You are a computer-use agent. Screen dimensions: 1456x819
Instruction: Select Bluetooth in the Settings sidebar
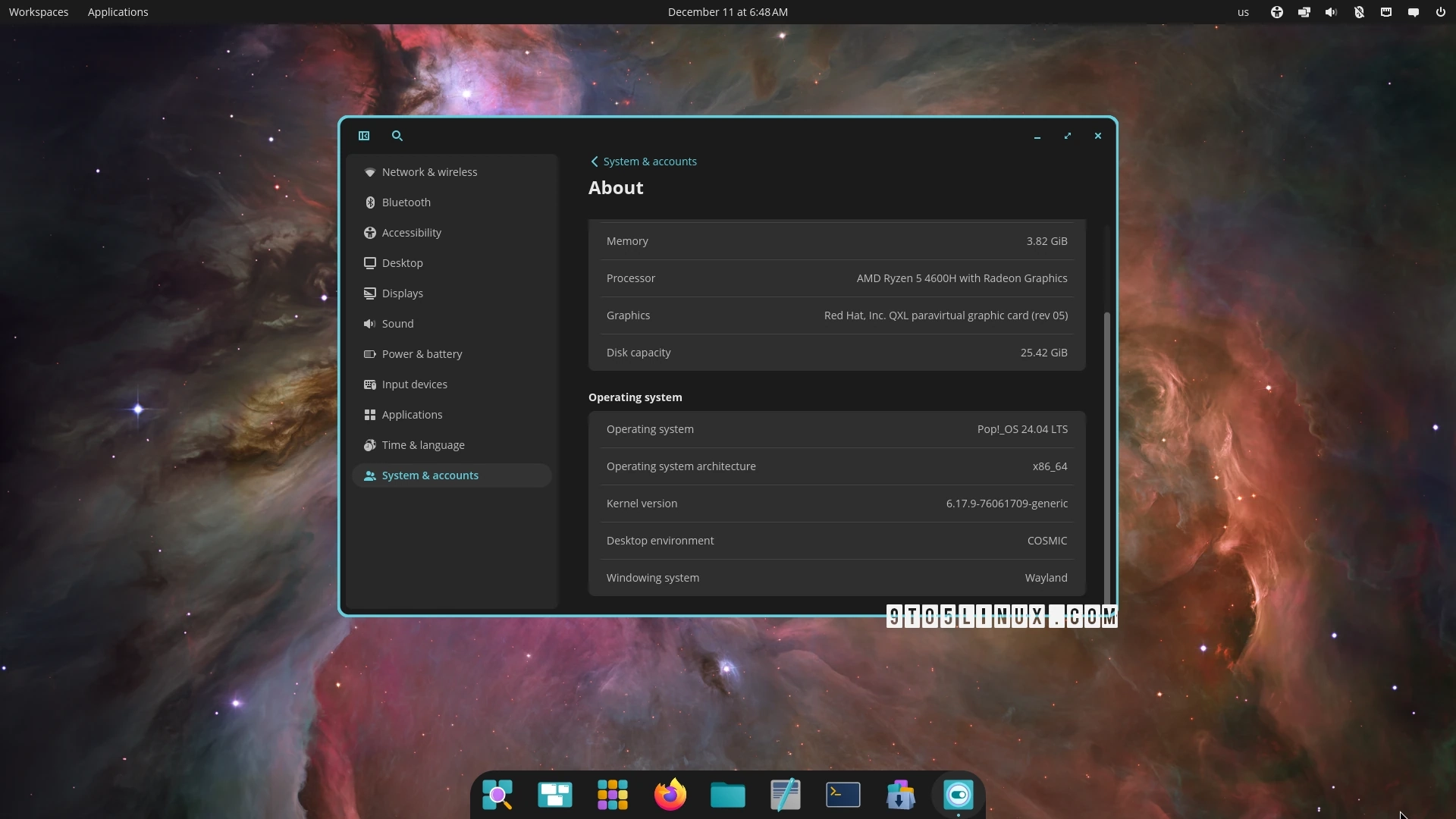click(x=407, y=202)
